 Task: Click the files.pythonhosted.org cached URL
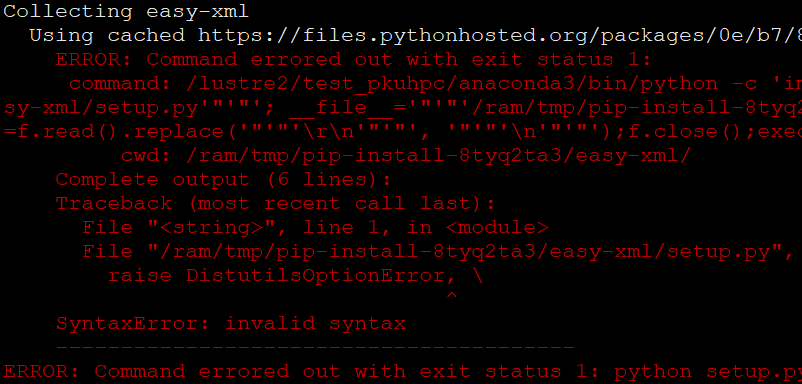click(500, 36)
